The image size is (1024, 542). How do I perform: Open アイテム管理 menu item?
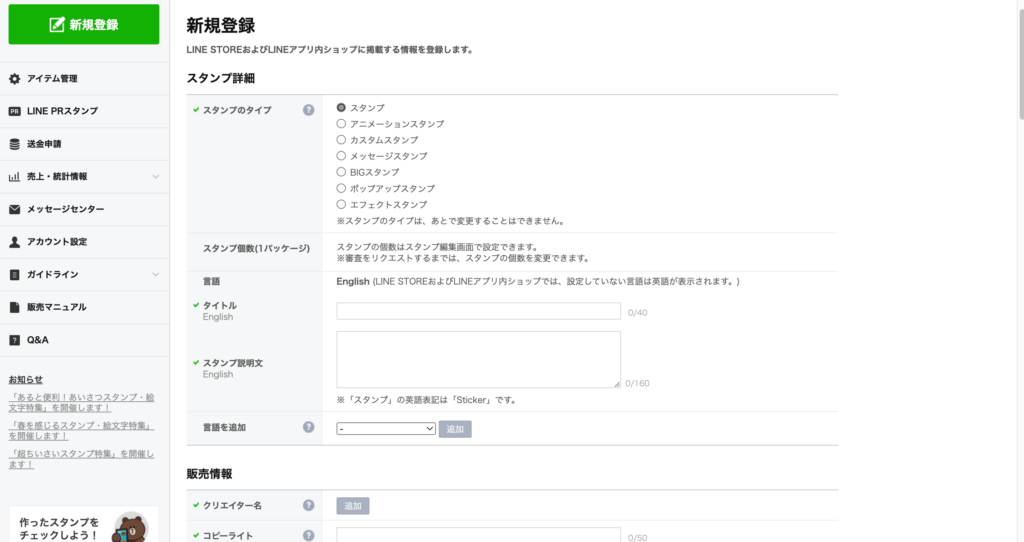tap(84, 78)
